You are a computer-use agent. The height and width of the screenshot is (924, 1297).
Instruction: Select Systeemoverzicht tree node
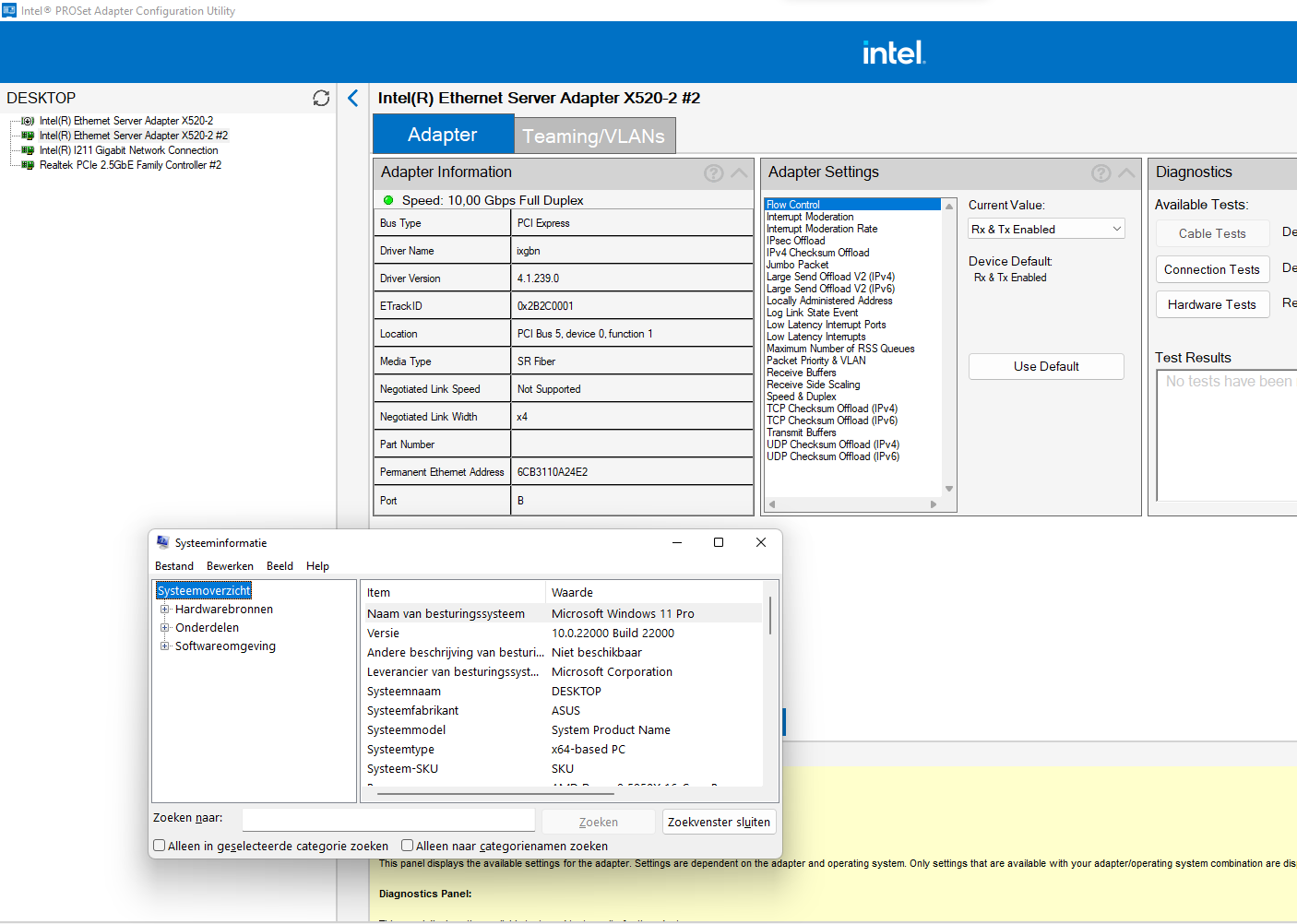coord(204,590)
